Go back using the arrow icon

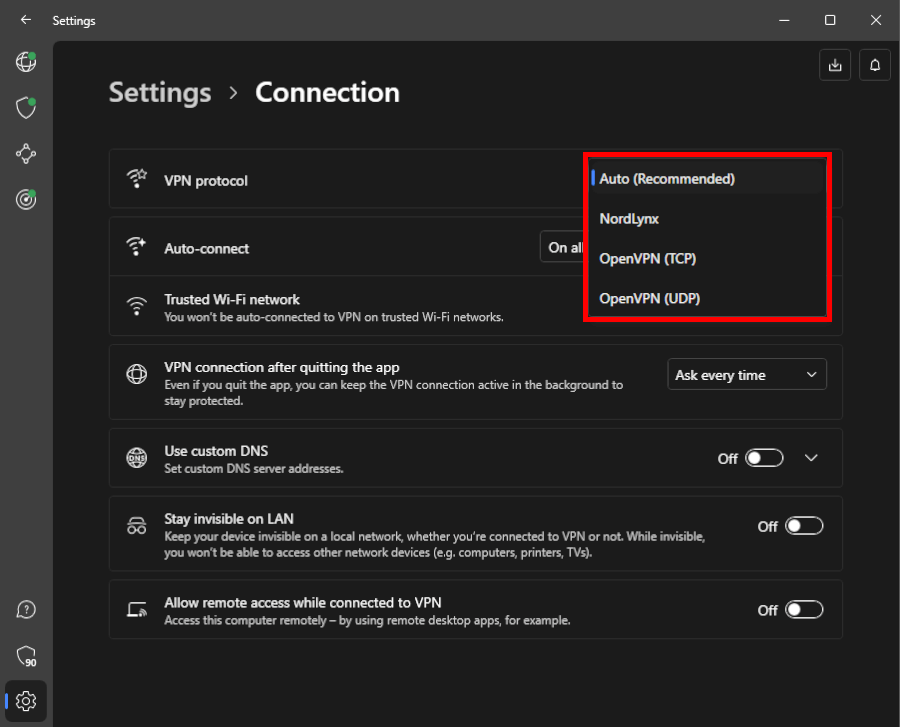26,20
